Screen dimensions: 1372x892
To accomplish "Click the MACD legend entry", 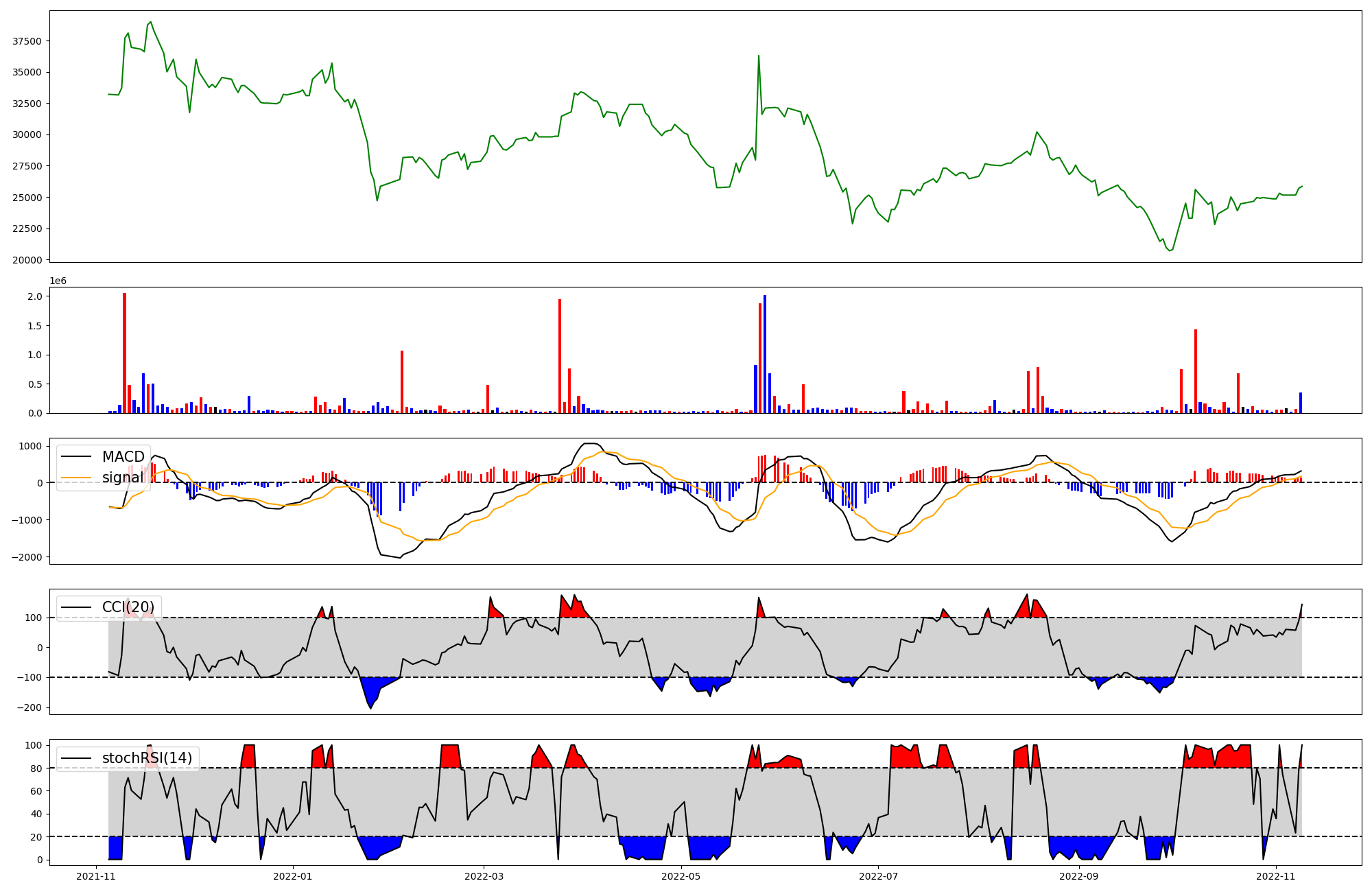I will click(123, 457).
